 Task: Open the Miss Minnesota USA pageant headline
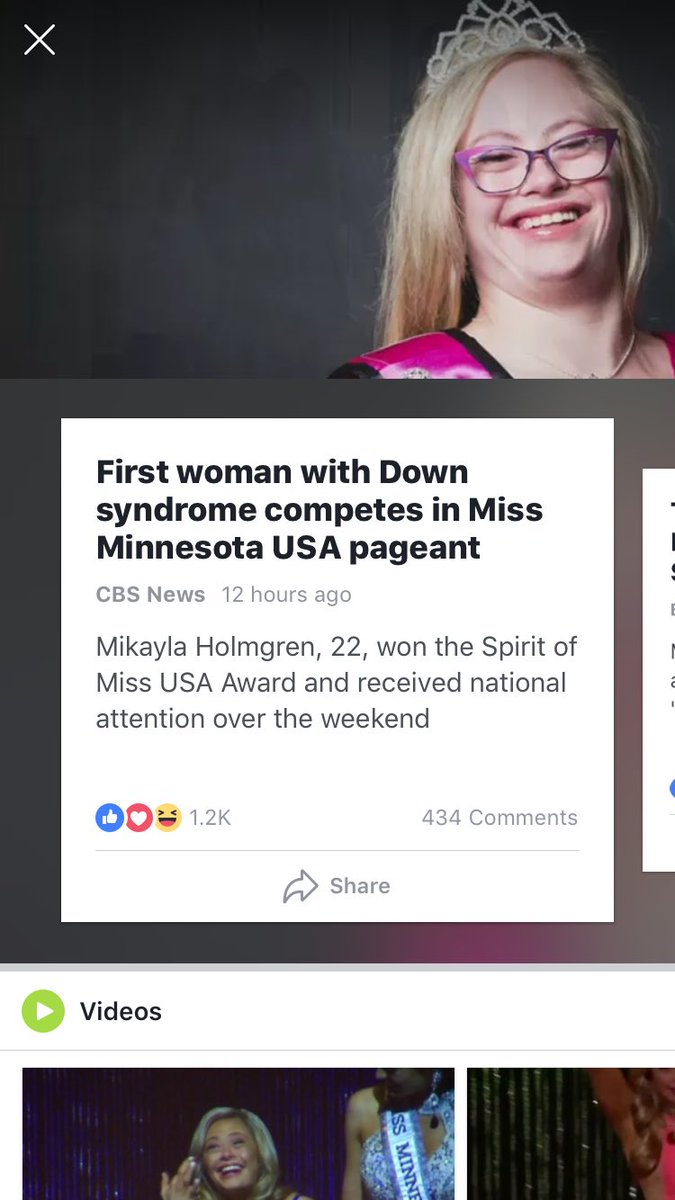(320, 510)
